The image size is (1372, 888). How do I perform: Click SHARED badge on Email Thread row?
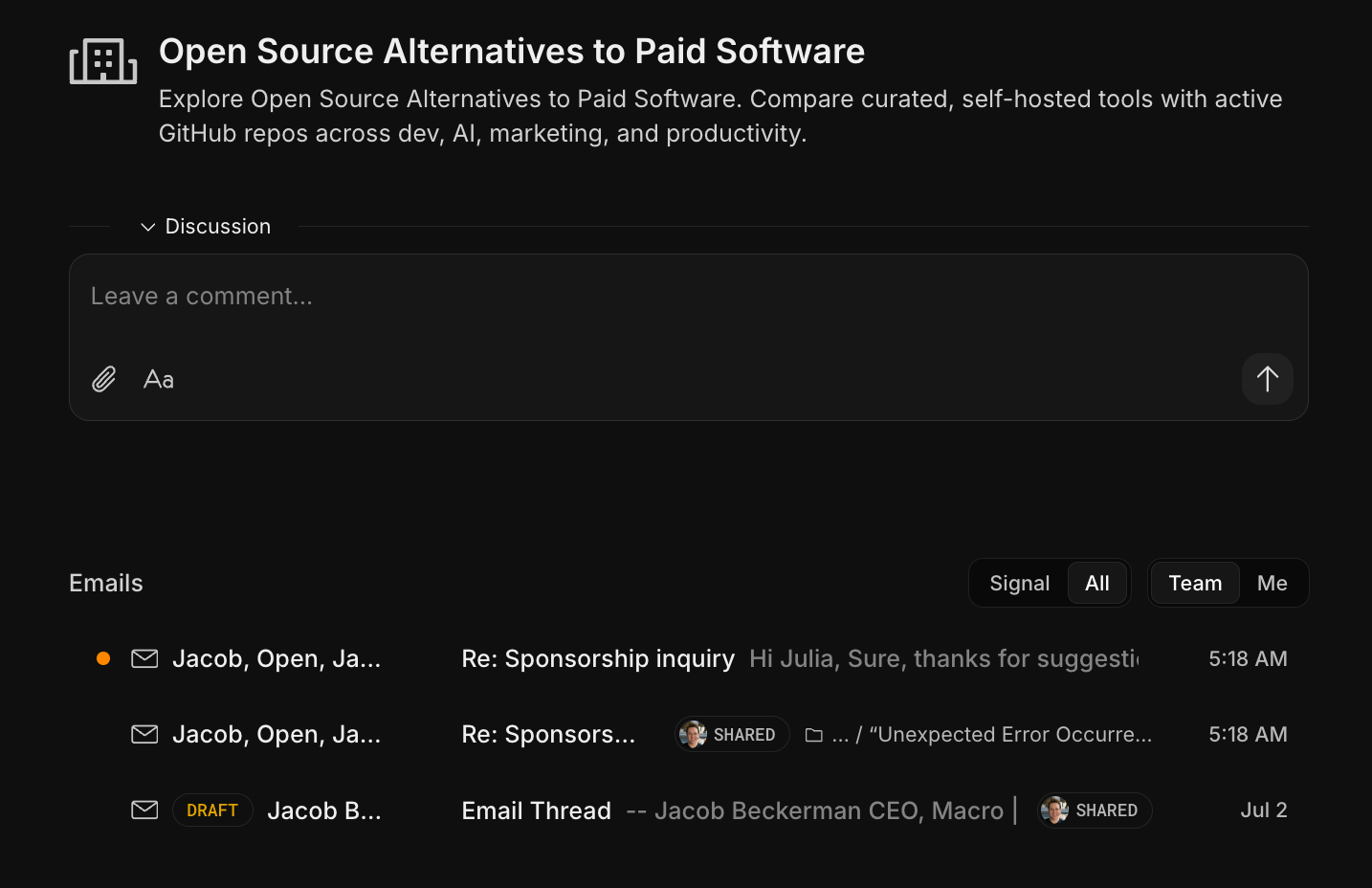pyautogui.click(x=1095, y=810)
